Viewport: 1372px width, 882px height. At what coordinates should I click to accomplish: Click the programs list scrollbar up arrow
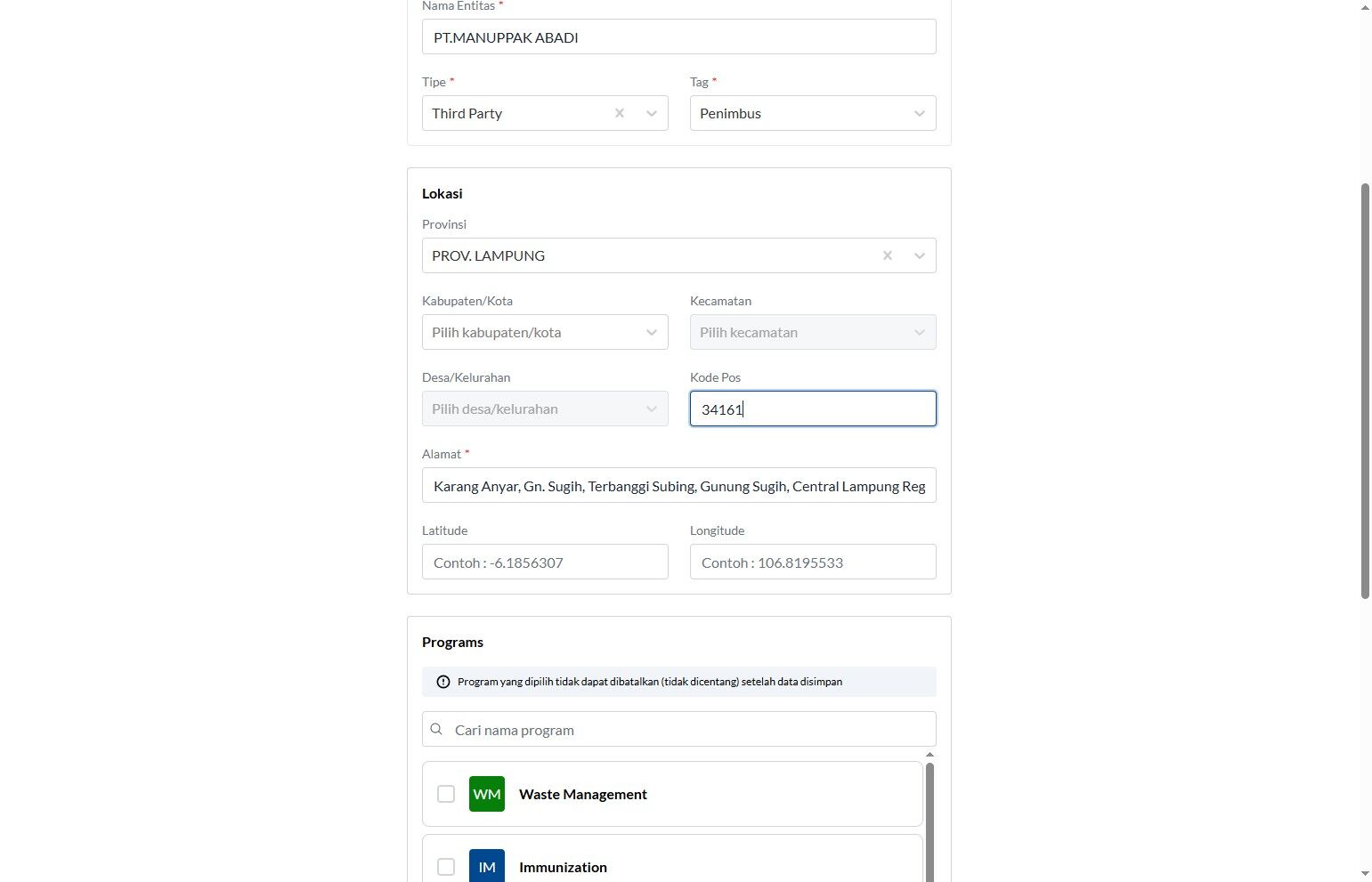click(930, 755)
